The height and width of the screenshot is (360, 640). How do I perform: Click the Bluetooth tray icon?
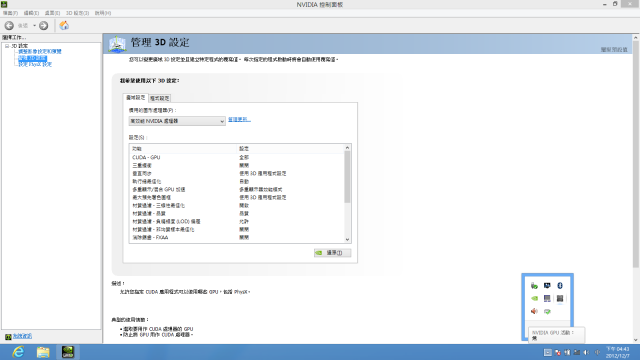[x=560, y=286]
